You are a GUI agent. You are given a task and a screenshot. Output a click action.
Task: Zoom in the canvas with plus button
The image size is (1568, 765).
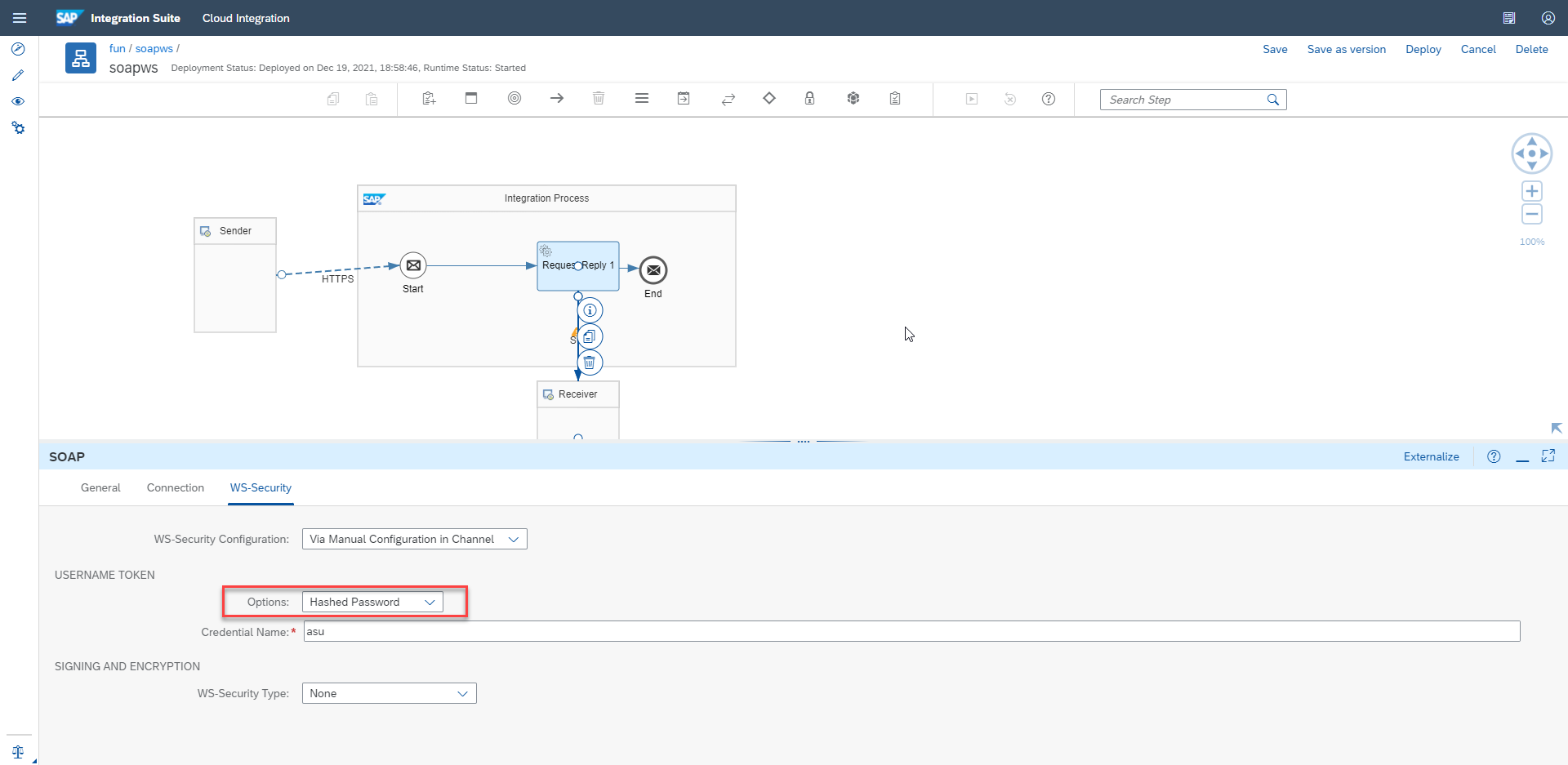[1531, 192]
